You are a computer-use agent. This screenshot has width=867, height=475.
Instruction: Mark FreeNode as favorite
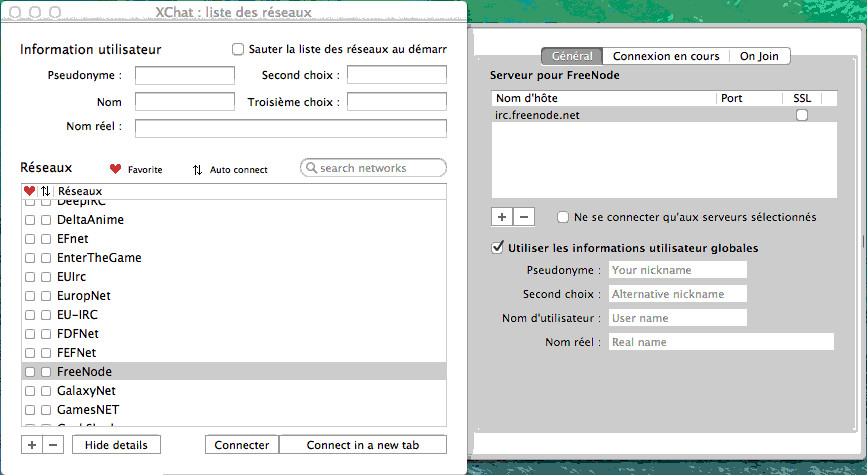point(30,372)
